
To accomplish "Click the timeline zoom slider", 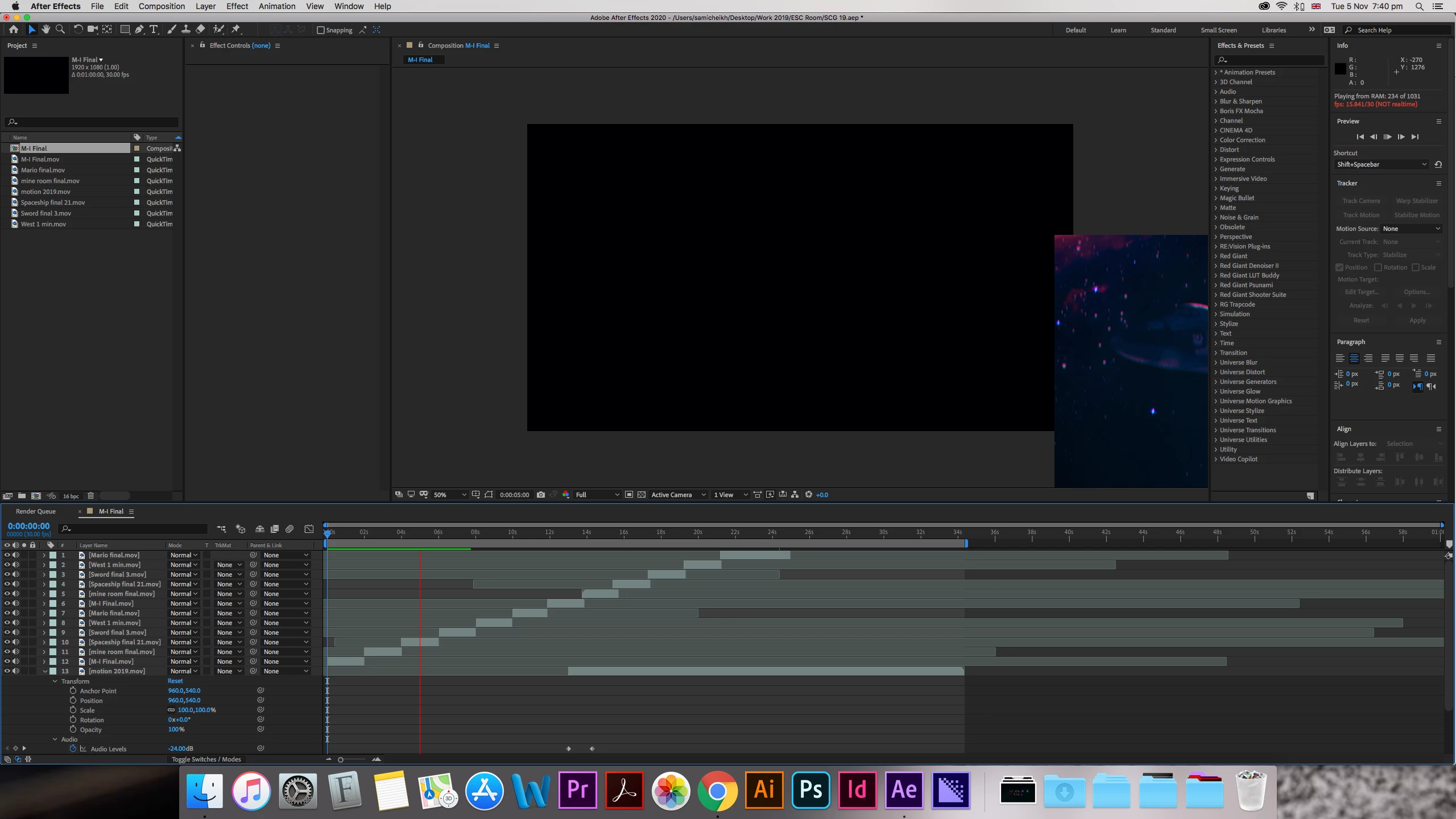I will [x=341, y=760].
